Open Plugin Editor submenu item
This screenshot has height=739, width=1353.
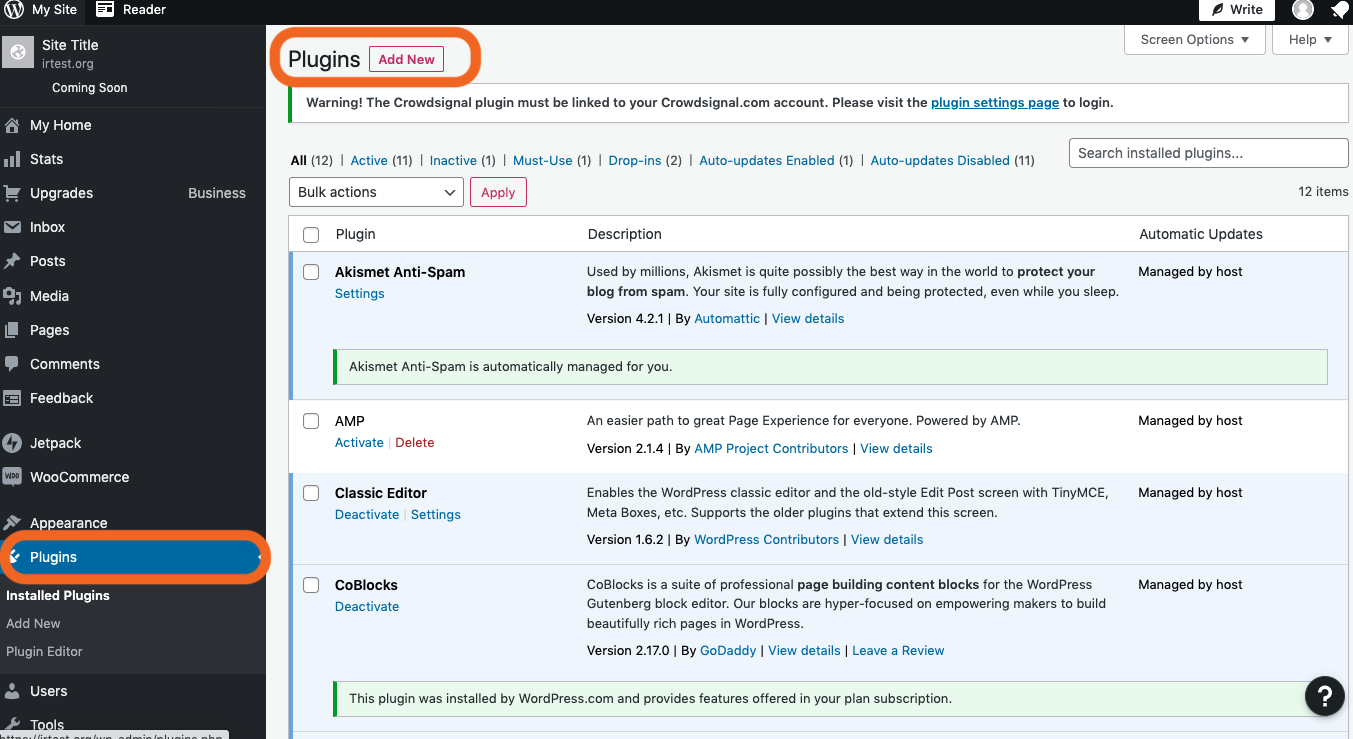(44, 651)
